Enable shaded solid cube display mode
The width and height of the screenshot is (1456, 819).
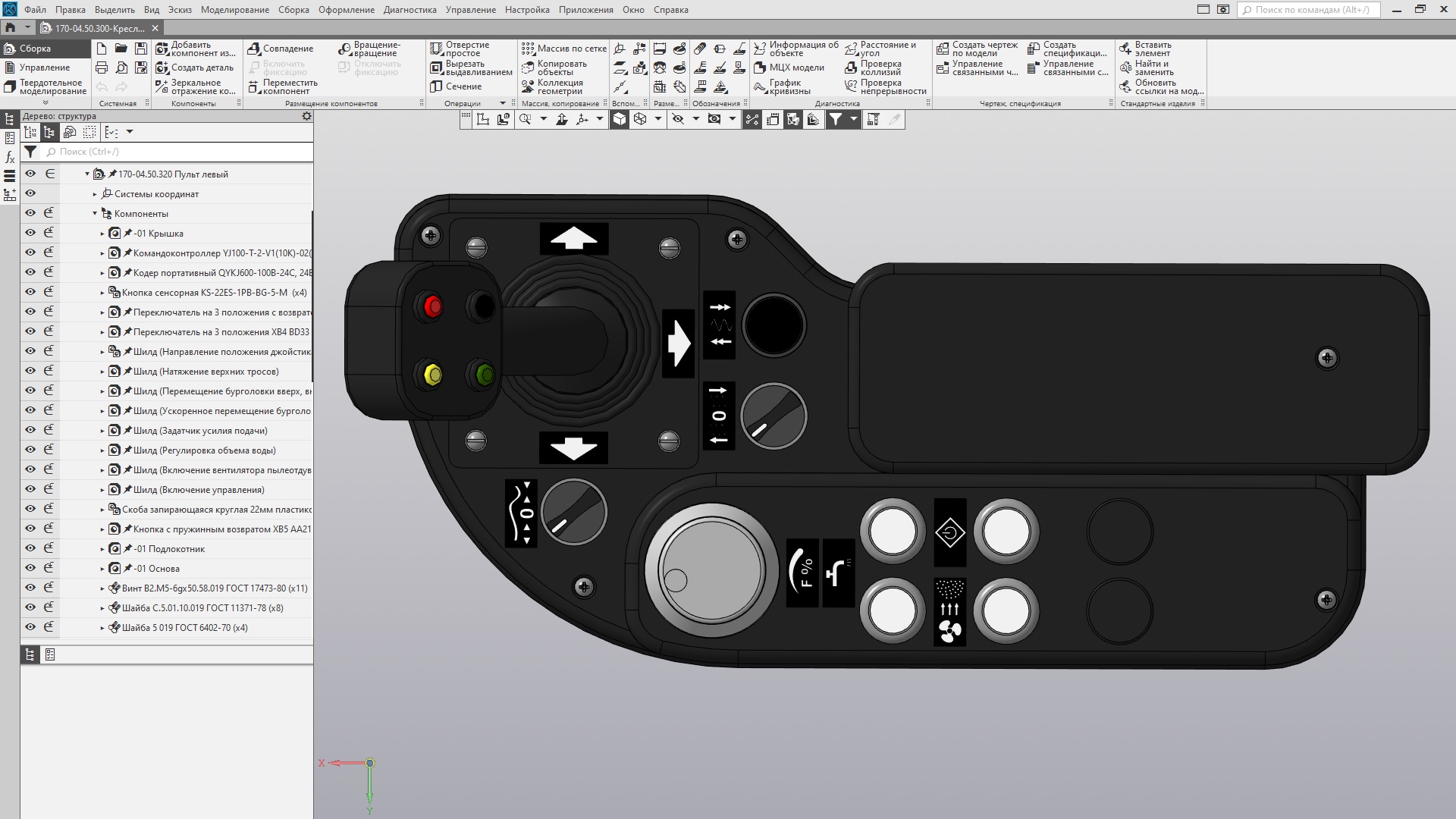620,119
